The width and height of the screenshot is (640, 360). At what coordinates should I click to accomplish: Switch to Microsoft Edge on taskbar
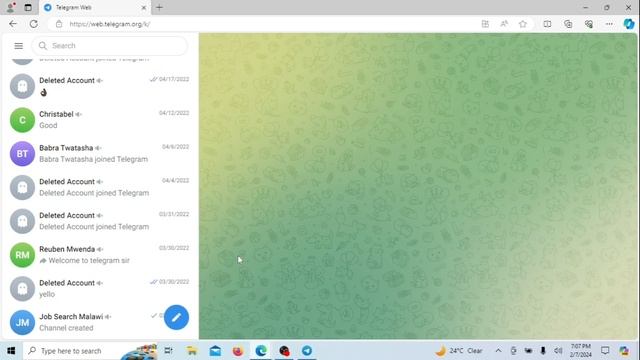click(261, 351)
